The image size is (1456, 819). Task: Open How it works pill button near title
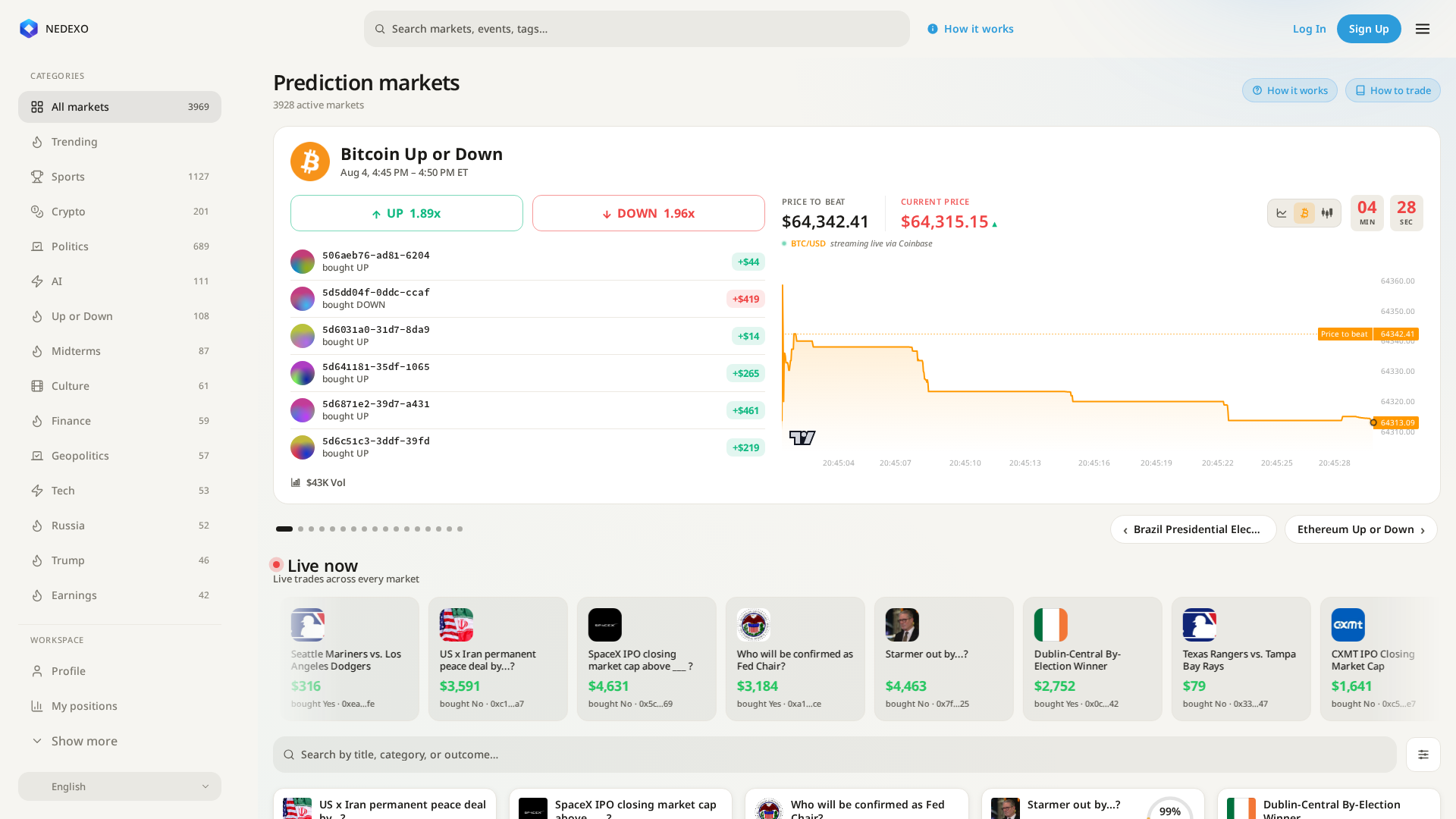pyautogui.click(x=1290, y=90)
